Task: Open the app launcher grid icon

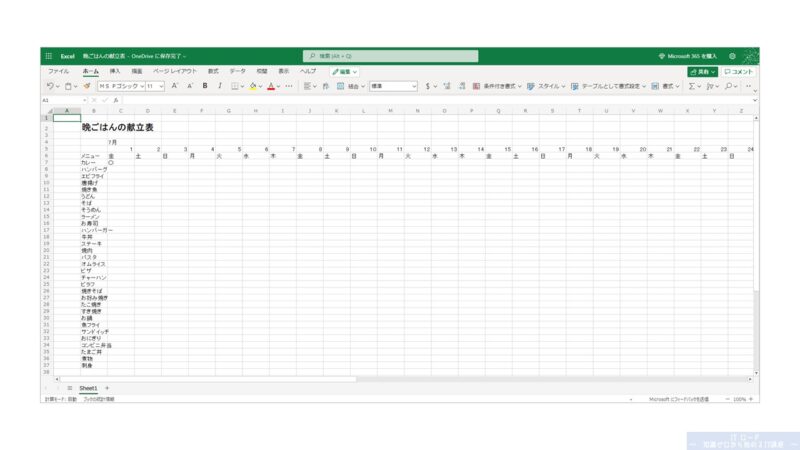Action: 48,56
